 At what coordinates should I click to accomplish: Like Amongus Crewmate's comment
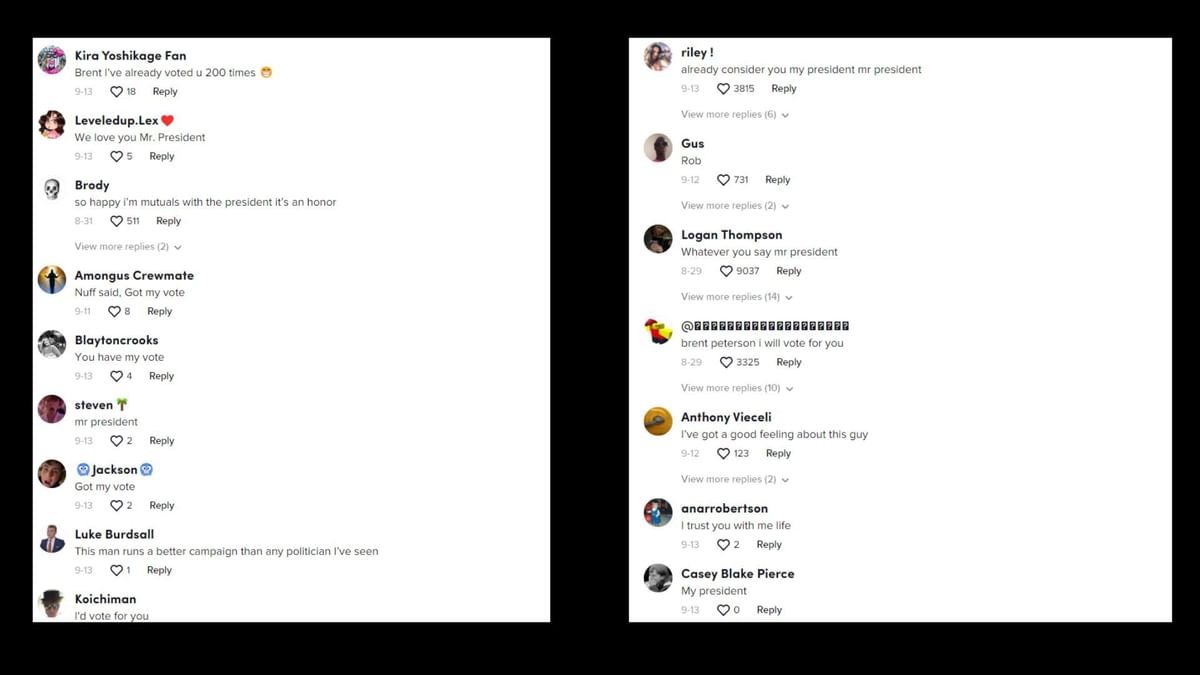tap(114, 311)
